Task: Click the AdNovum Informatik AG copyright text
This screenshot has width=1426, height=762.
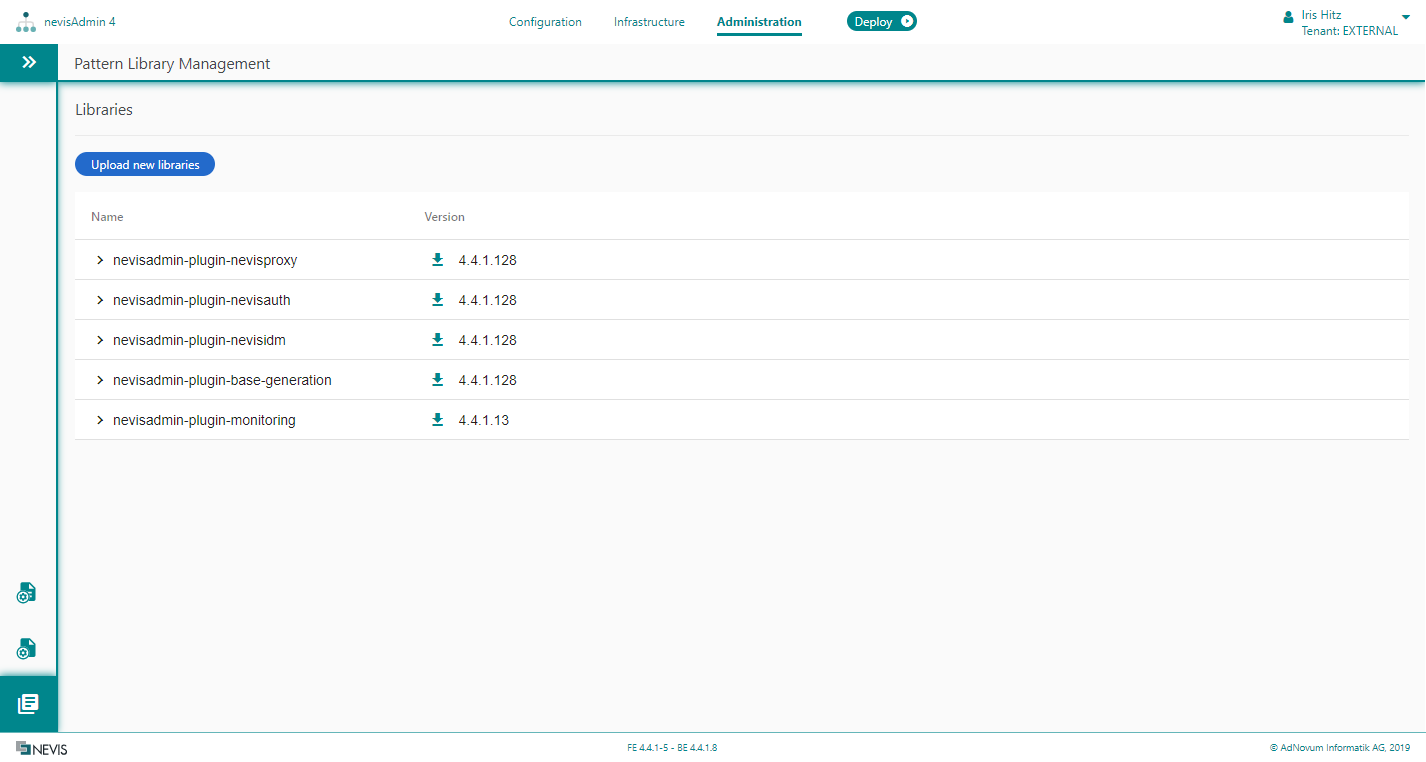Action: point(1340,748)
